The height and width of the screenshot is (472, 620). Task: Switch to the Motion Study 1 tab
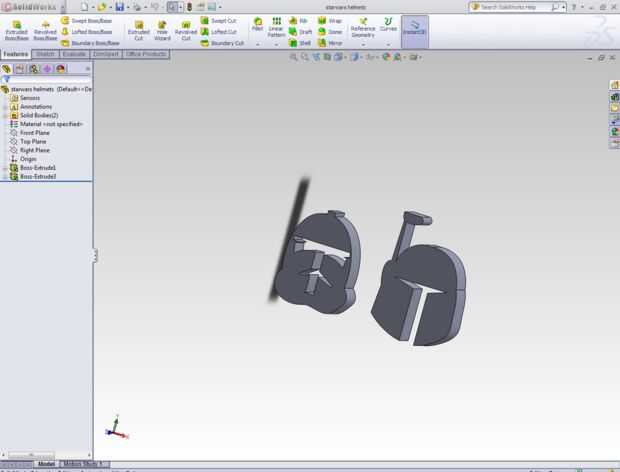[x=83, y=464]
